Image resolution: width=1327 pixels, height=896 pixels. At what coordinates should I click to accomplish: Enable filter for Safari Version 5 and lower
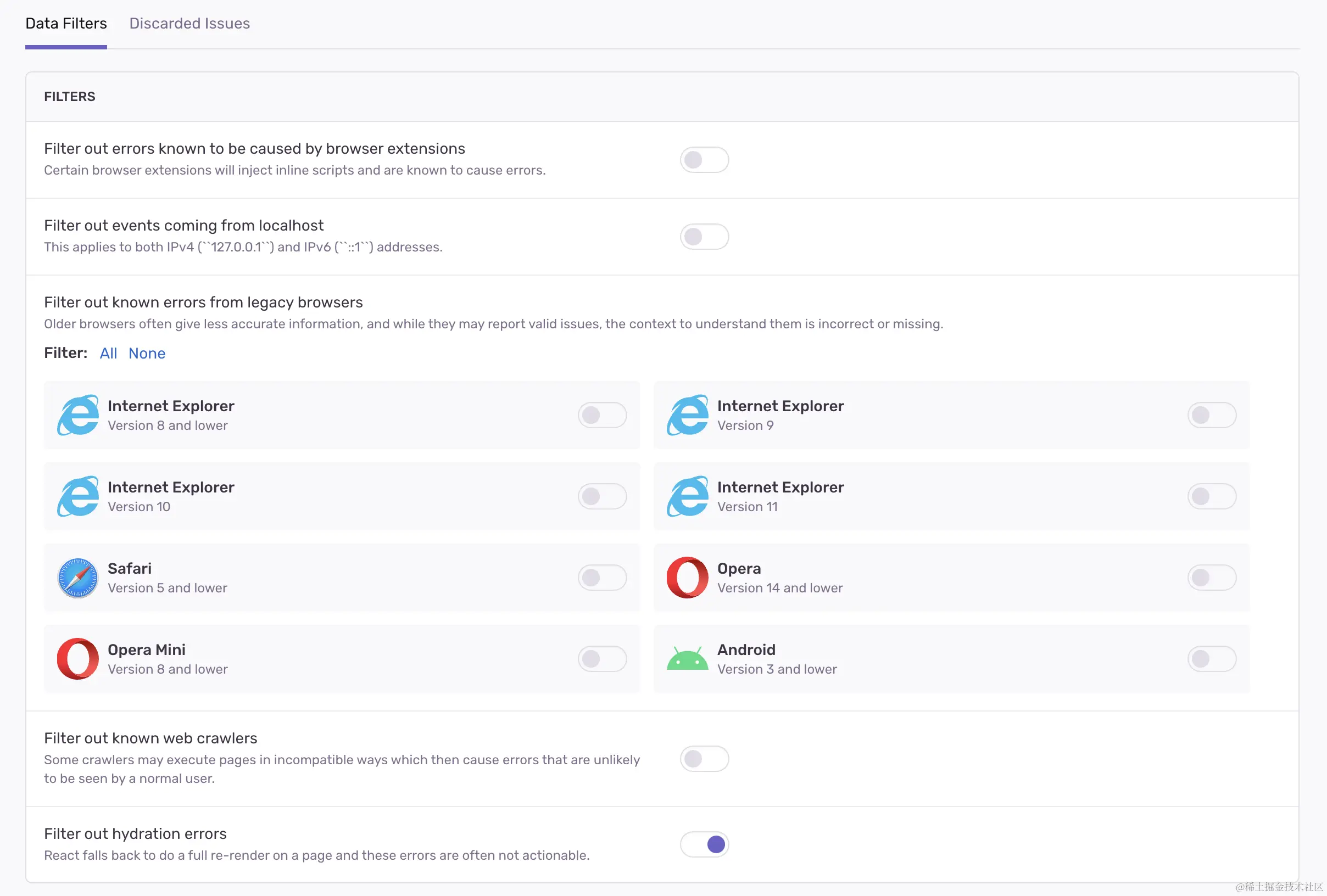click(x=602, y=578)
